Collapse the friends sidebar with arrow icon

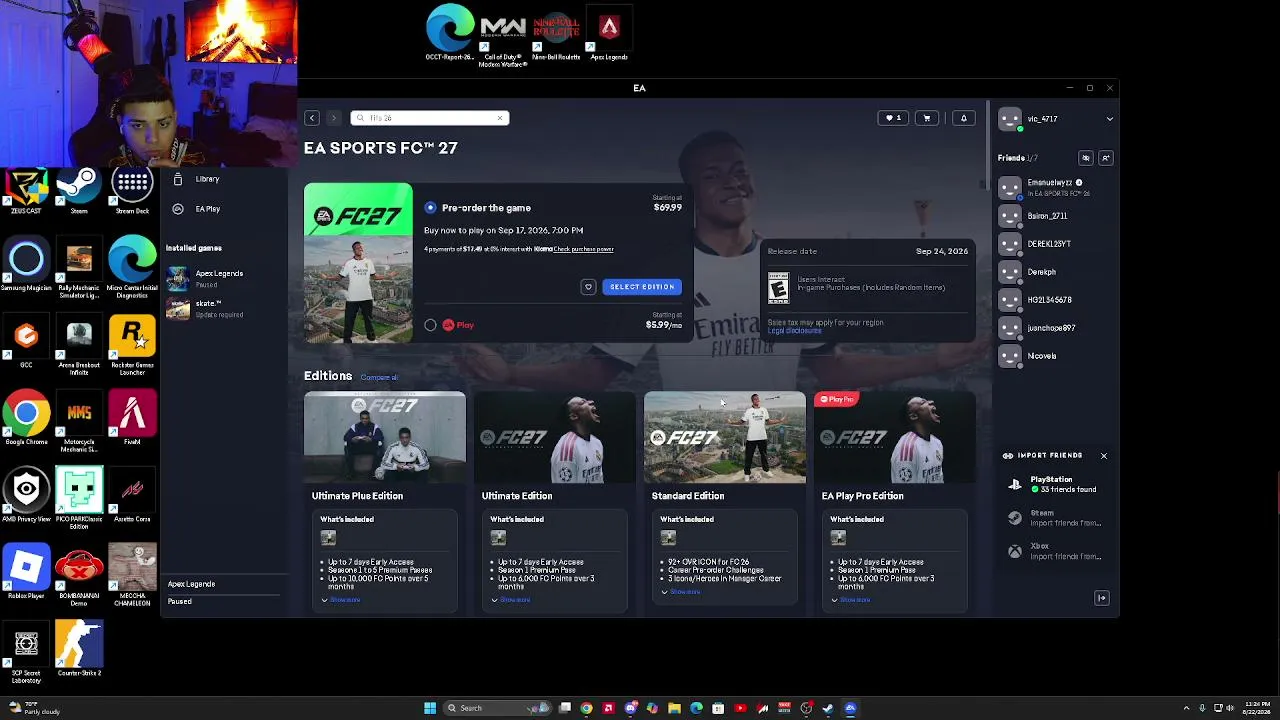(x=1102, y=598)
